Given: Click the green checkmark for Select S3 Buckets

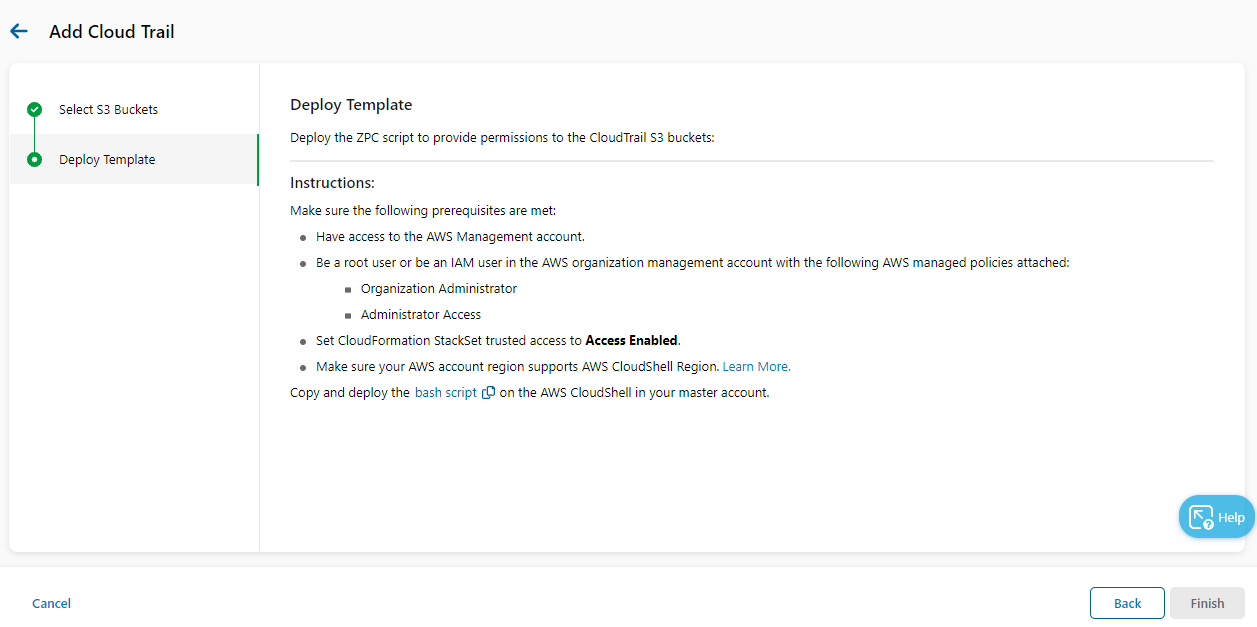Looking at the screenshot, I should pyautogui.click(x=35, y=110).
